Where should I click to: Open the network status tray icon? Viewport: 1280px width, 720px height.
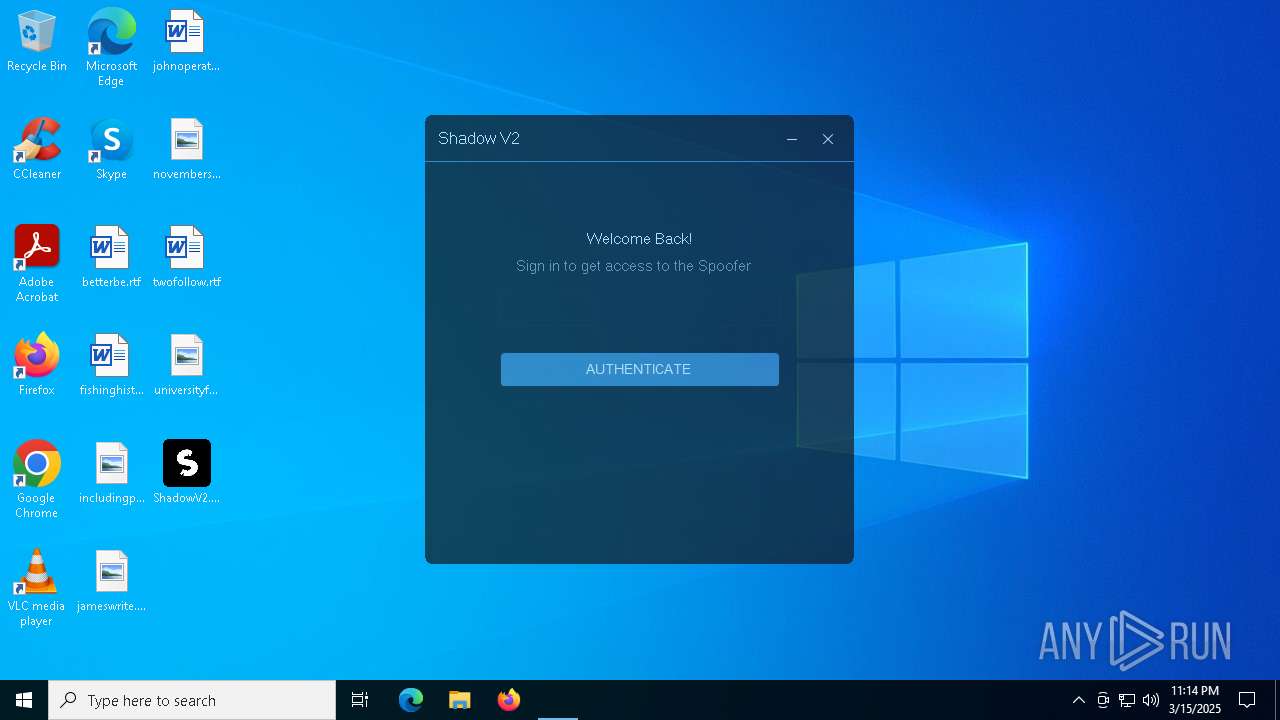(x=1127, y=700)
